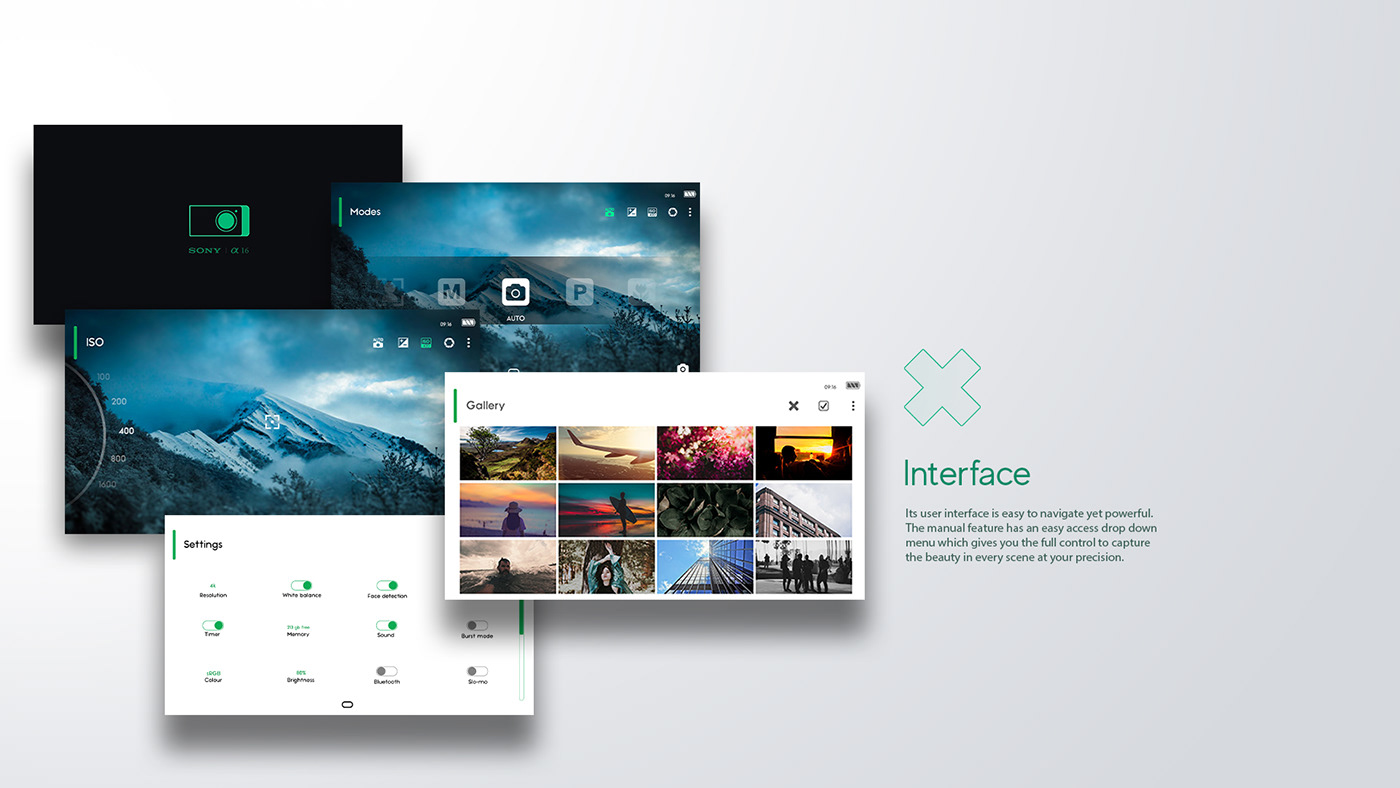Tap the auto camera icon in ISO toolbar
Viewport: 1400px width, 788px height.
[378, 343]
